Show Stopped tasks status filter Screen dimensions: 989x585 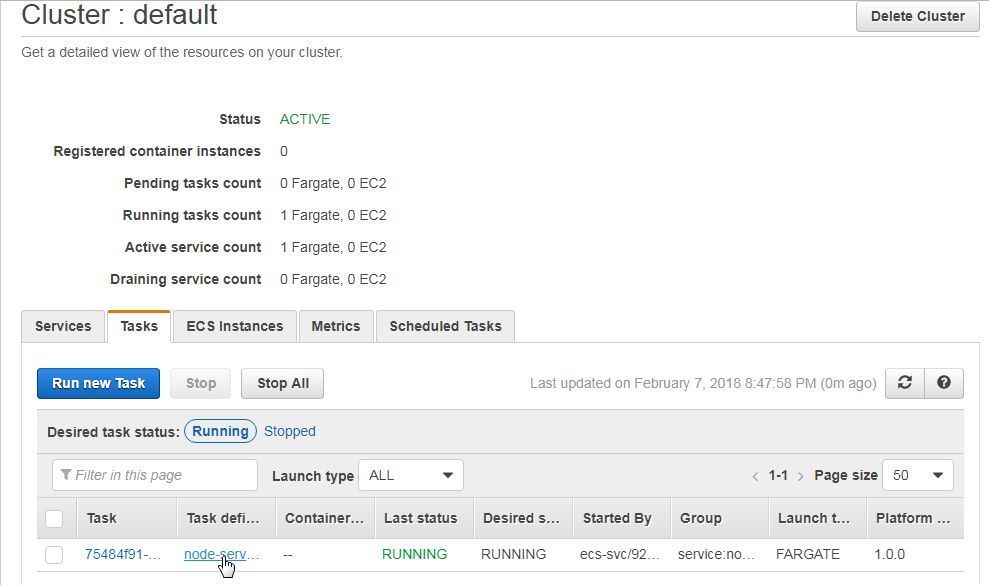(x=290, y=431)
